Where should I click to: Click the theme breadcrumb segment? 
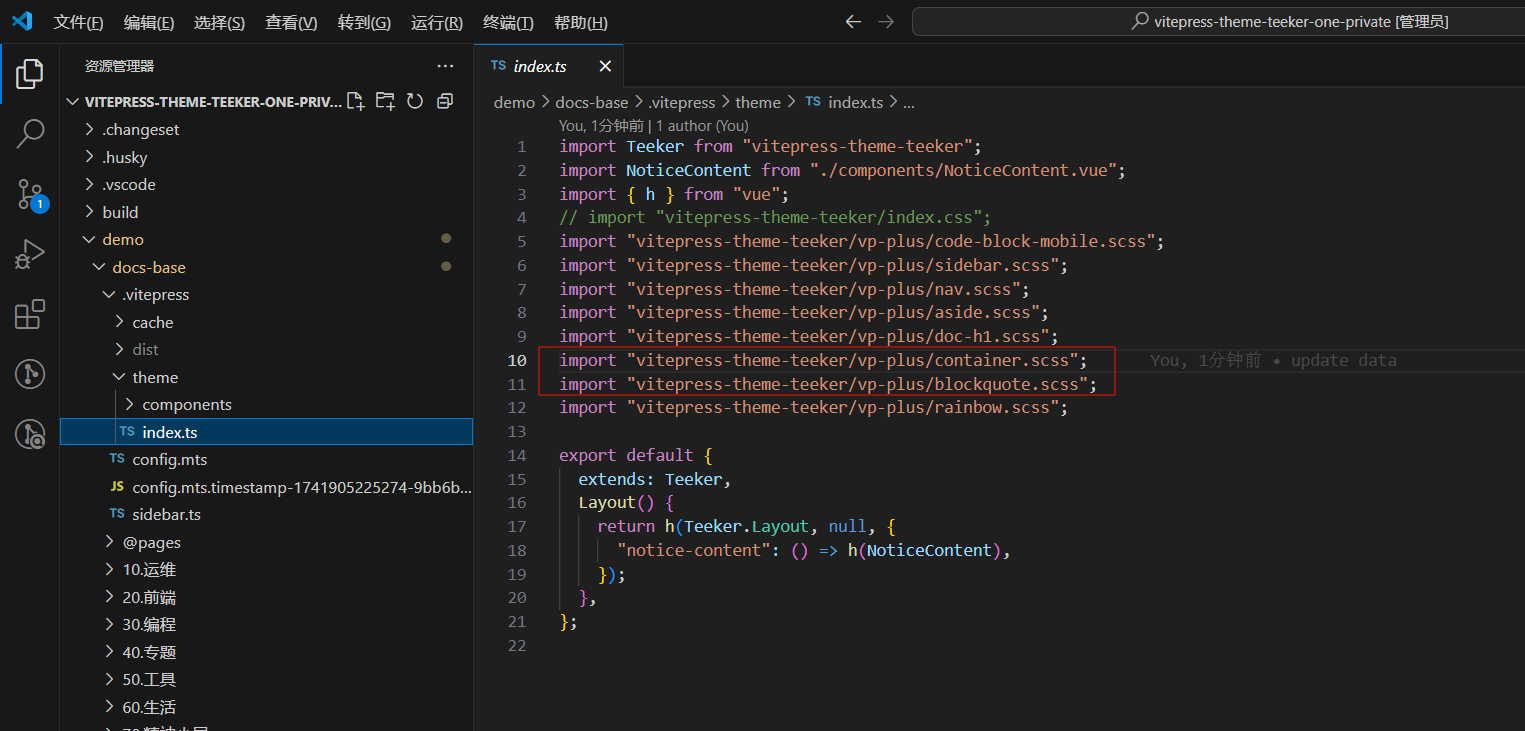point(758,102)
